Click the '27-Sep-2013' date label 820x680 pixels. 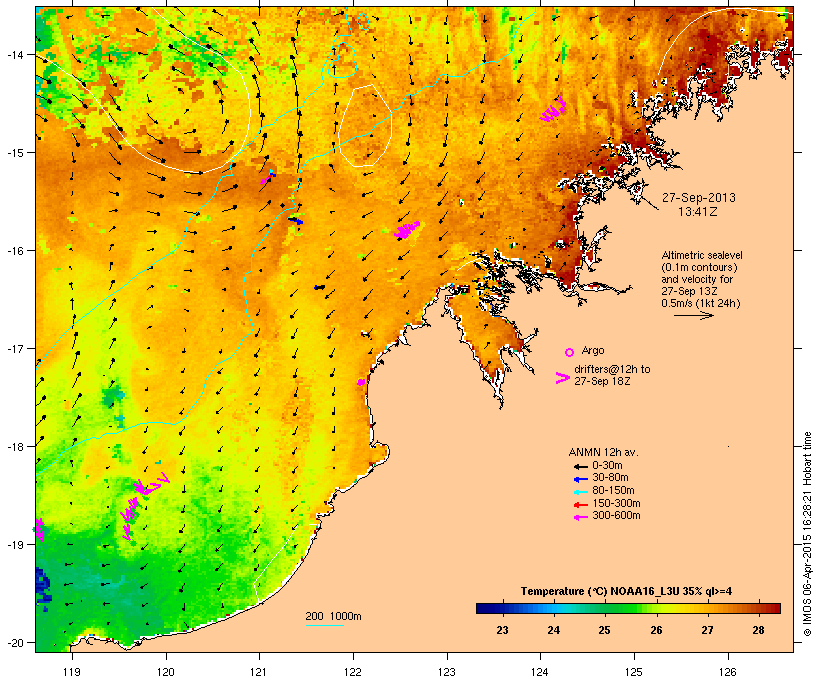tap(699, 198)
